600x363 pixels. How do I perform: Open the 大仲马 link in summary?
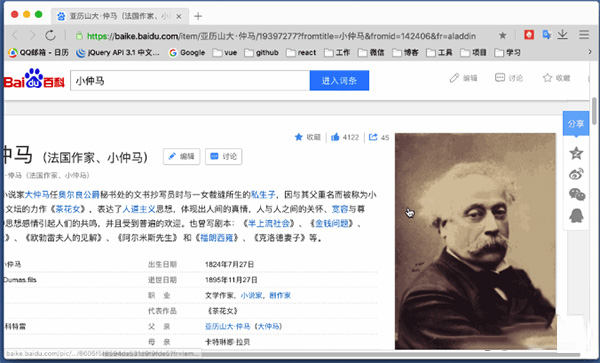(x=37, y=195)
